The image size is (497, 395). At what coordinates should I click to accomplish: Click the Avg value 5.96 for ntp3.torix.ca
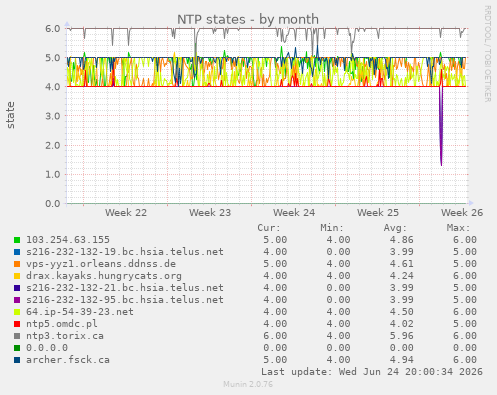tap(402, 336)
